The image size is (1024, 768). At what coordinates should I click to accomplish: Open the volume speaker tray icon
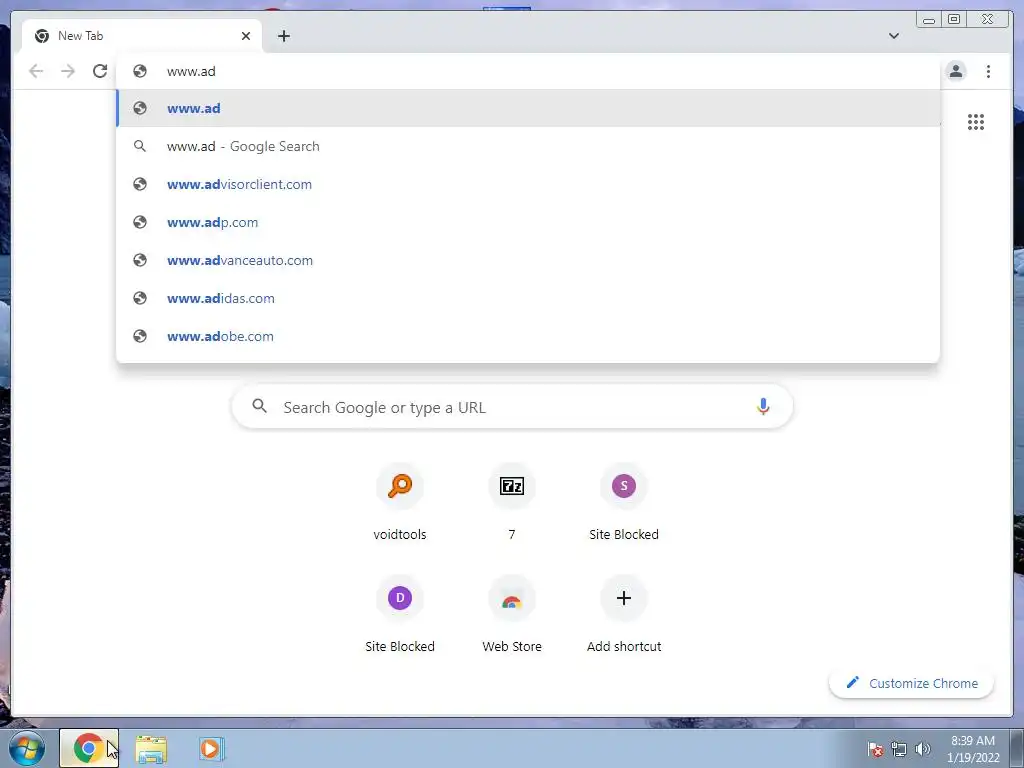pyautogui.click(x=922, y=749)
